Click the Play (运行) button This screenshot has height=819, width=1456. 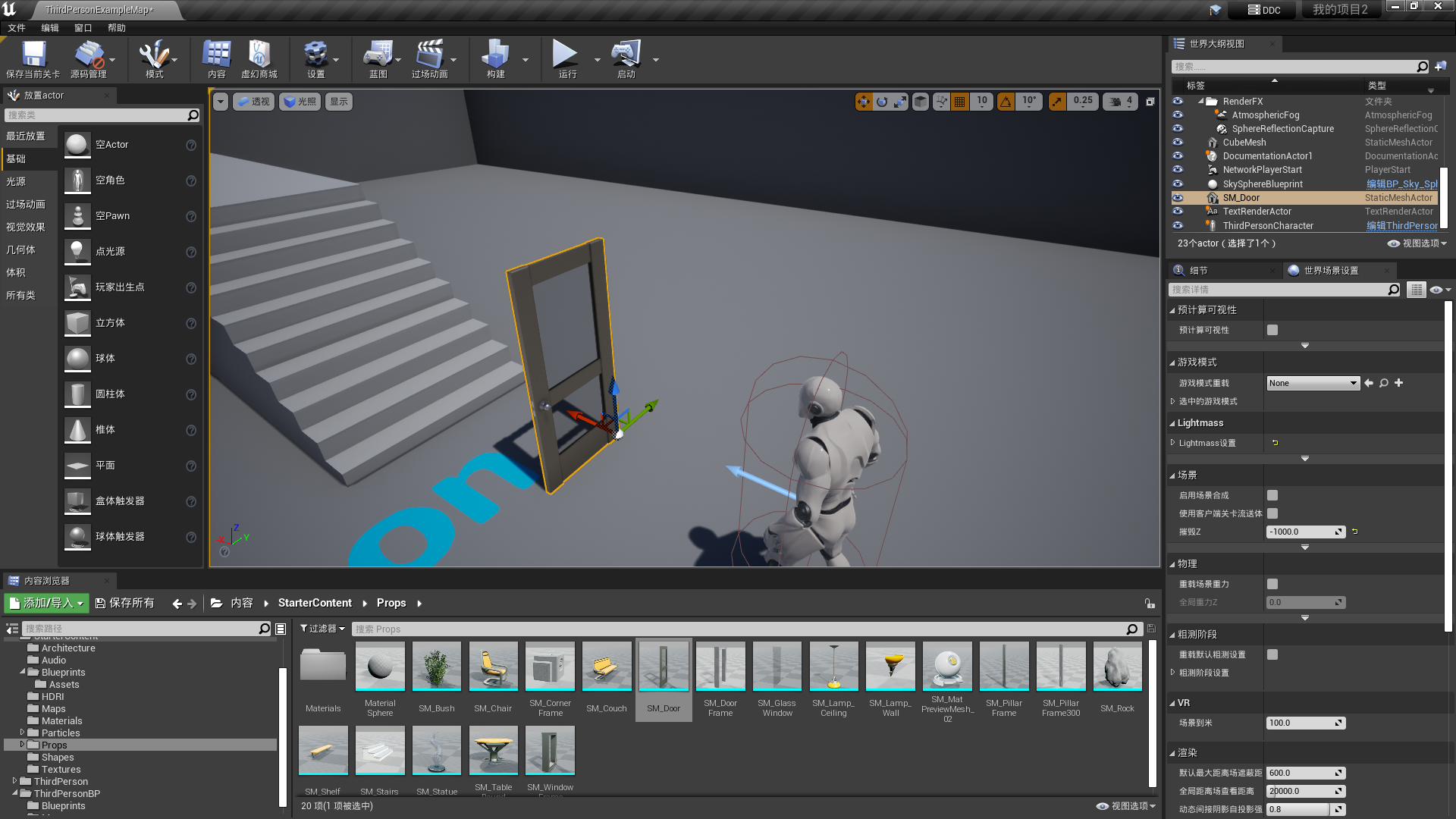566,59
